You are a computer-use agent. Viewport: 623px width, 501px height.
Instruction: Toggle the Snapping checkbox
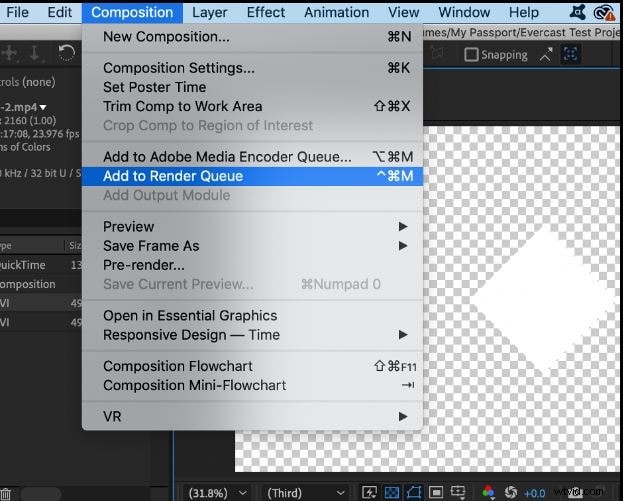(471, 54)
